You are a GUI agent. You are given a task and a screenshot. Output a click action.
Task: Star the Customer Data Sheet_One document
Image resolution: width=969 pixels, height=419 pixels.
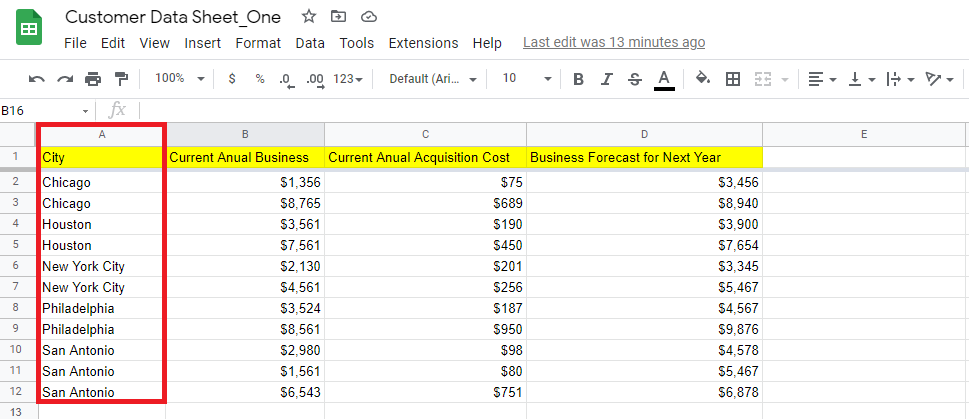pyautogui.click(x=309, y=17)
